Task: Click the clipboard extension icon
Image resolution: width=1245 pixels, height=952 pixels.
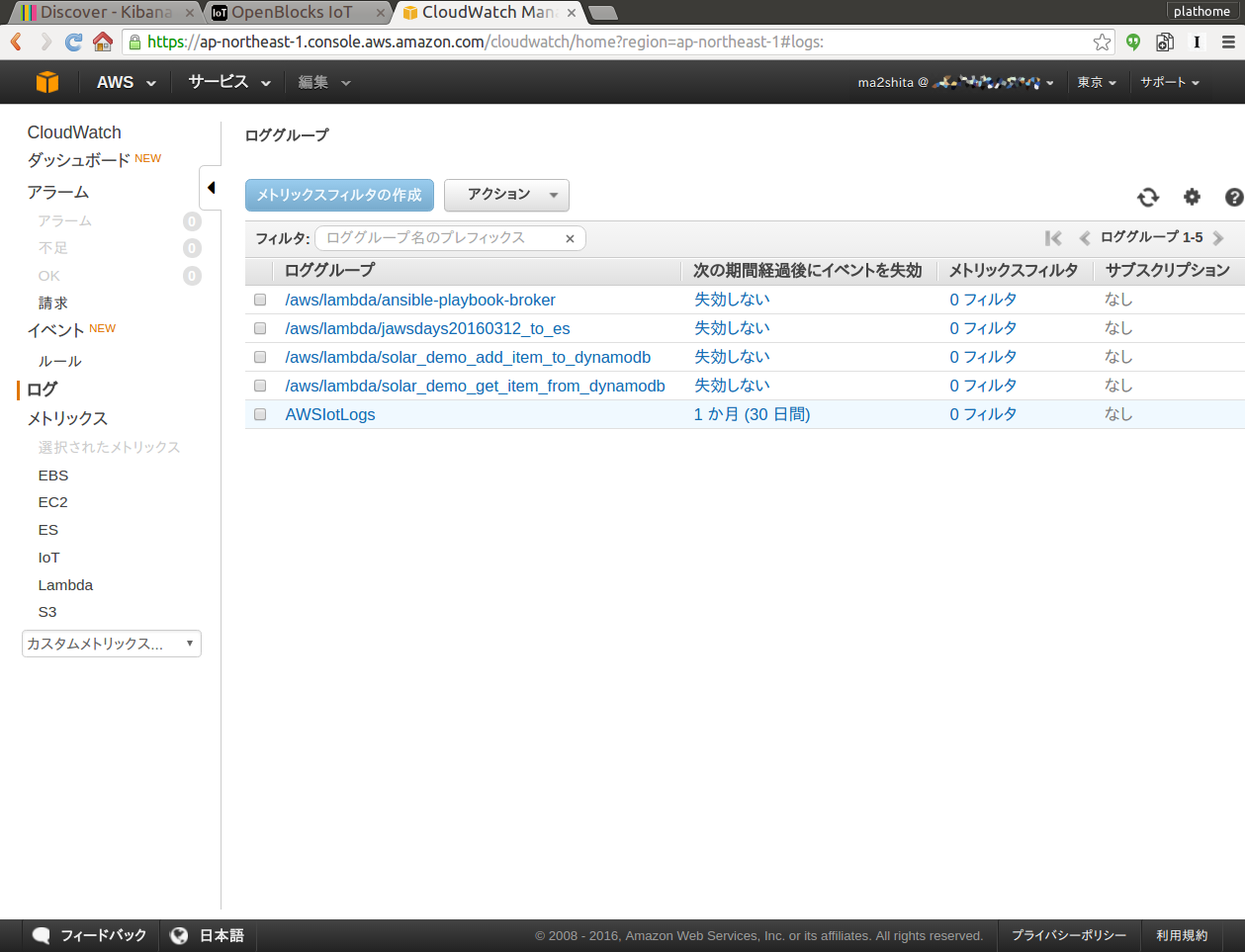Action: [1165, 42]
